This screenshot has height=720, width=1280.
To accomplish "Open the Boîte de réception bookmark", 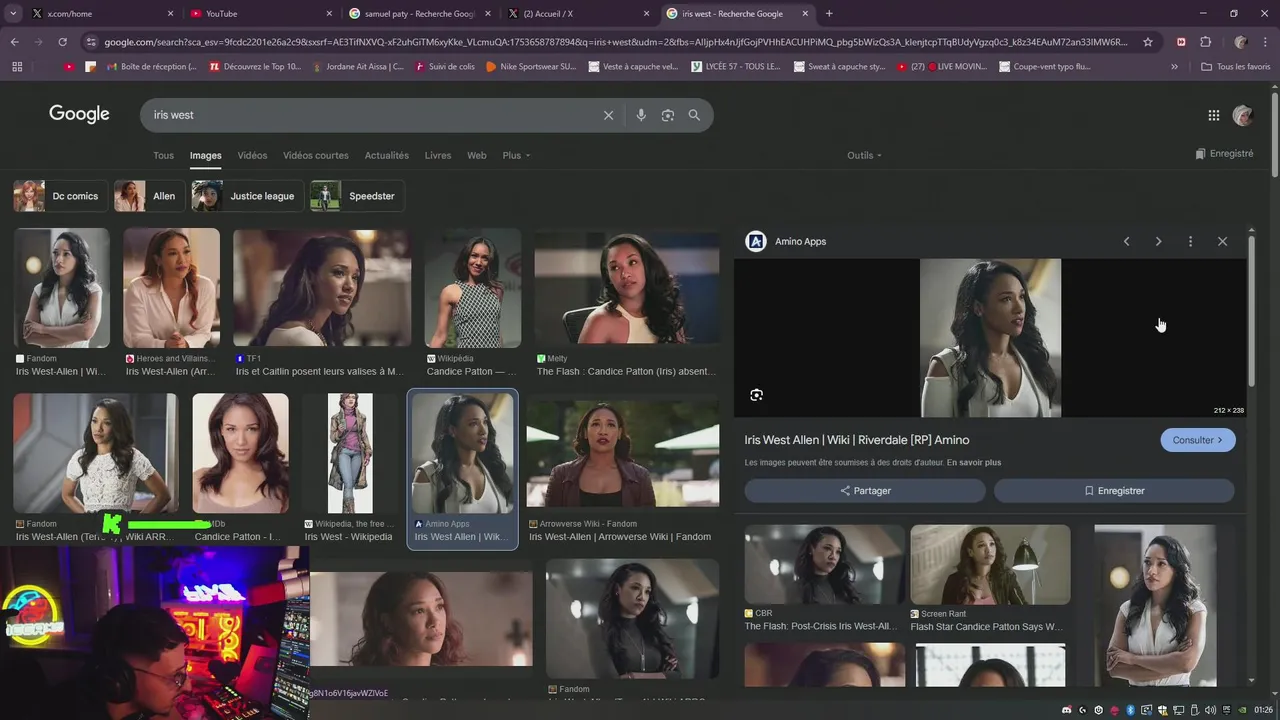I will (x=150, y=66).
